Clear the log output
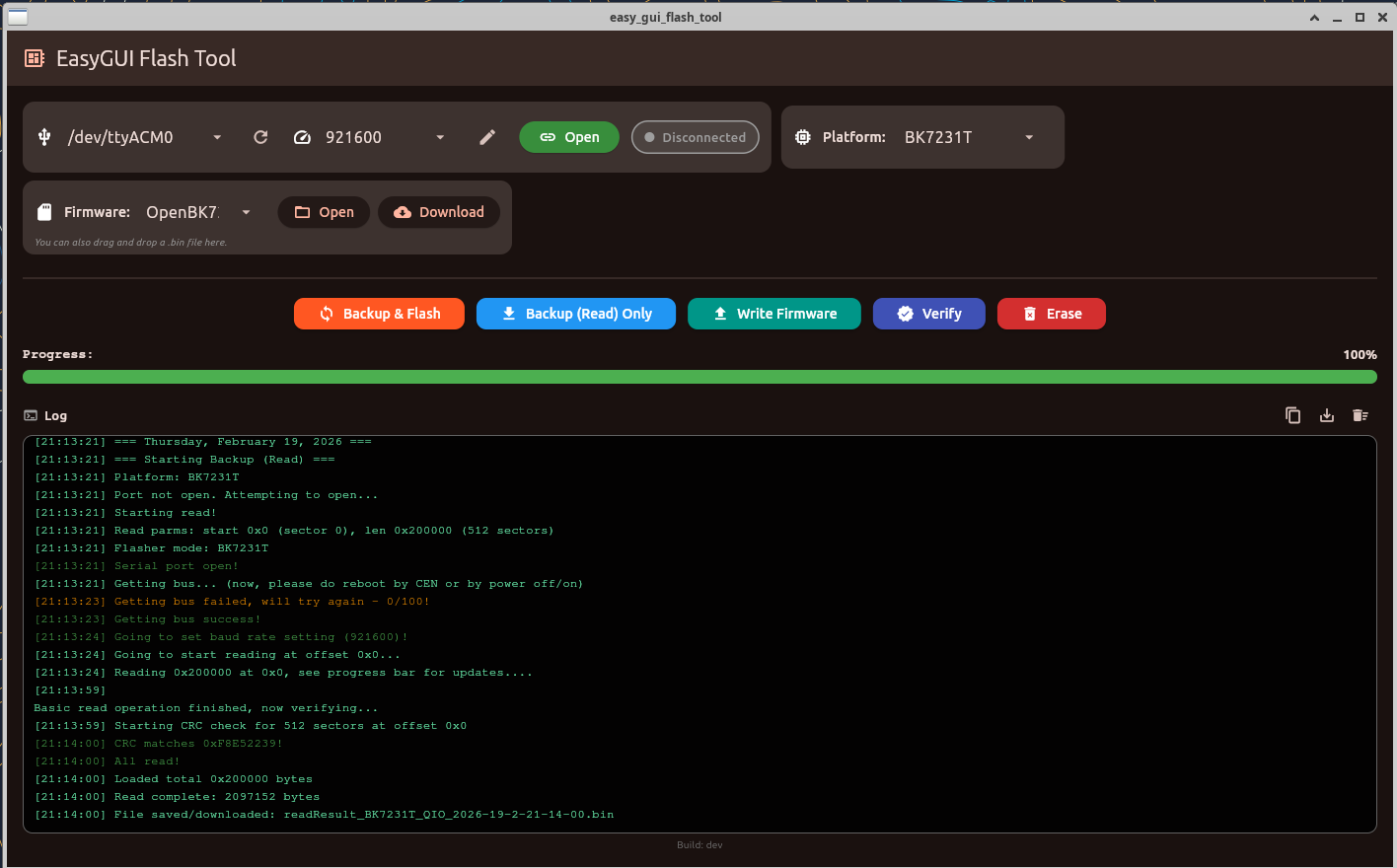The width and height of the screenshot is (1397, 868). [x=1360, y=415]
